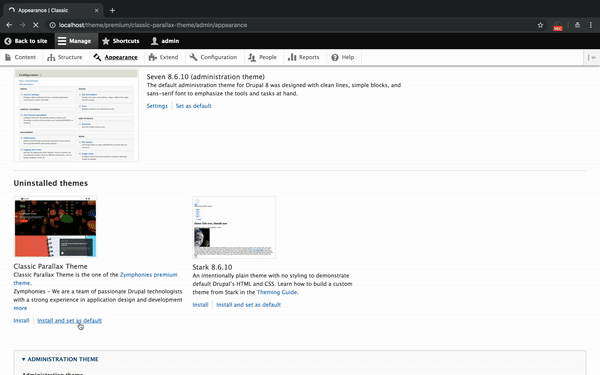View site info icon in address bar
600x375 pixels.
click(x=52, y=25)
